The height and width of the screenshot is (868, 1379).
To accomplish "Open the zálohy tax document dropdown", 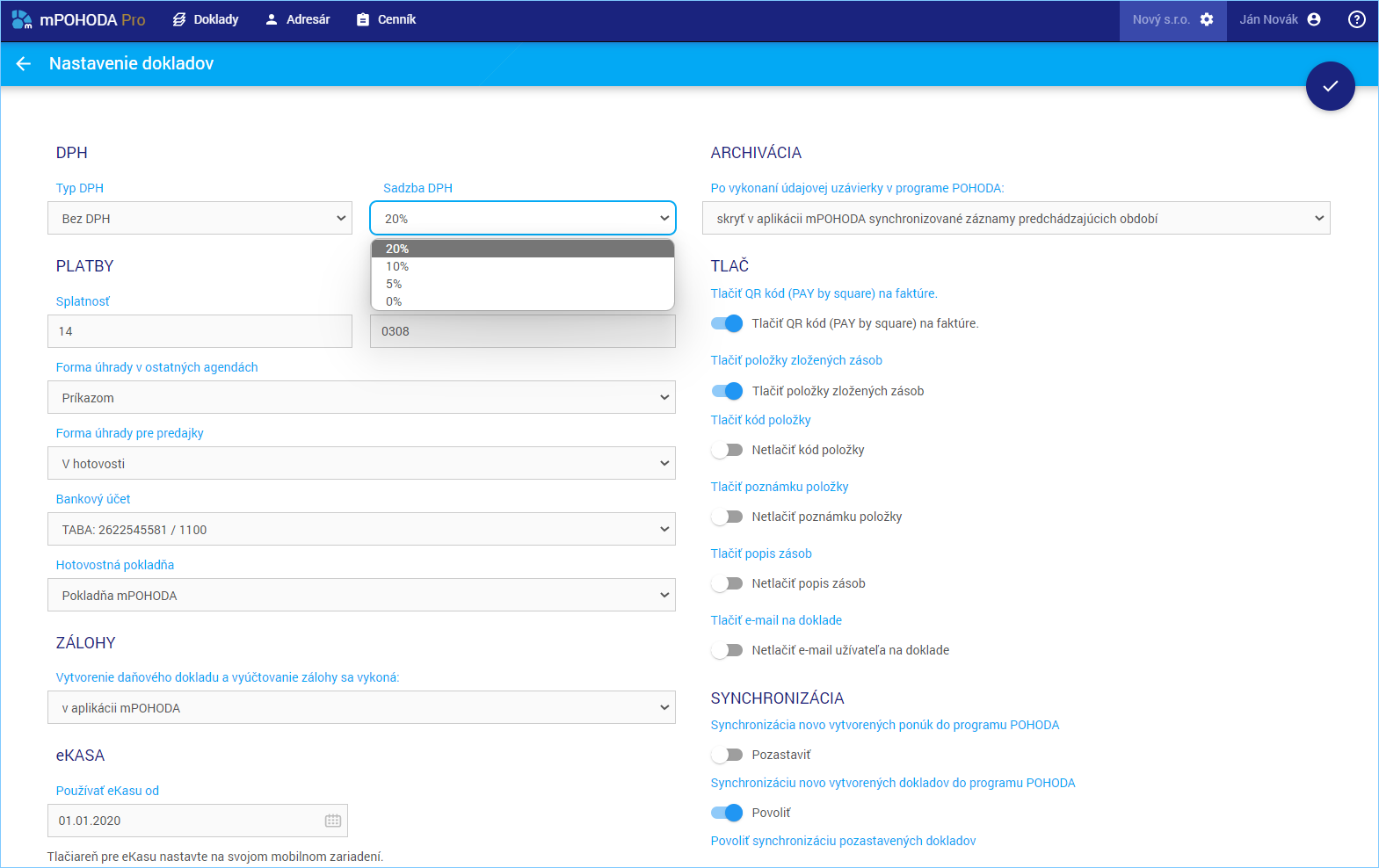I will [361, 707].
